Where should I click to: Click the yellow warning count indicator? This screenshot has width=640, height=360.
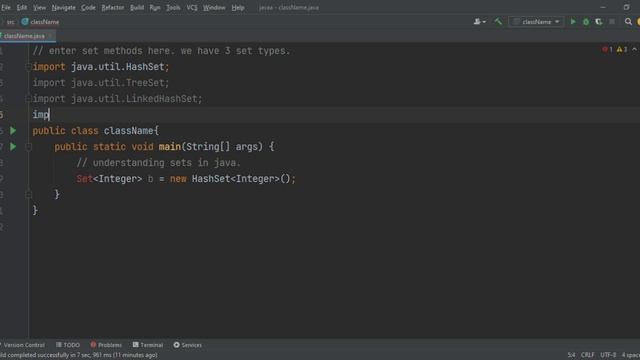pyautogui.click(x=622, y=49)
